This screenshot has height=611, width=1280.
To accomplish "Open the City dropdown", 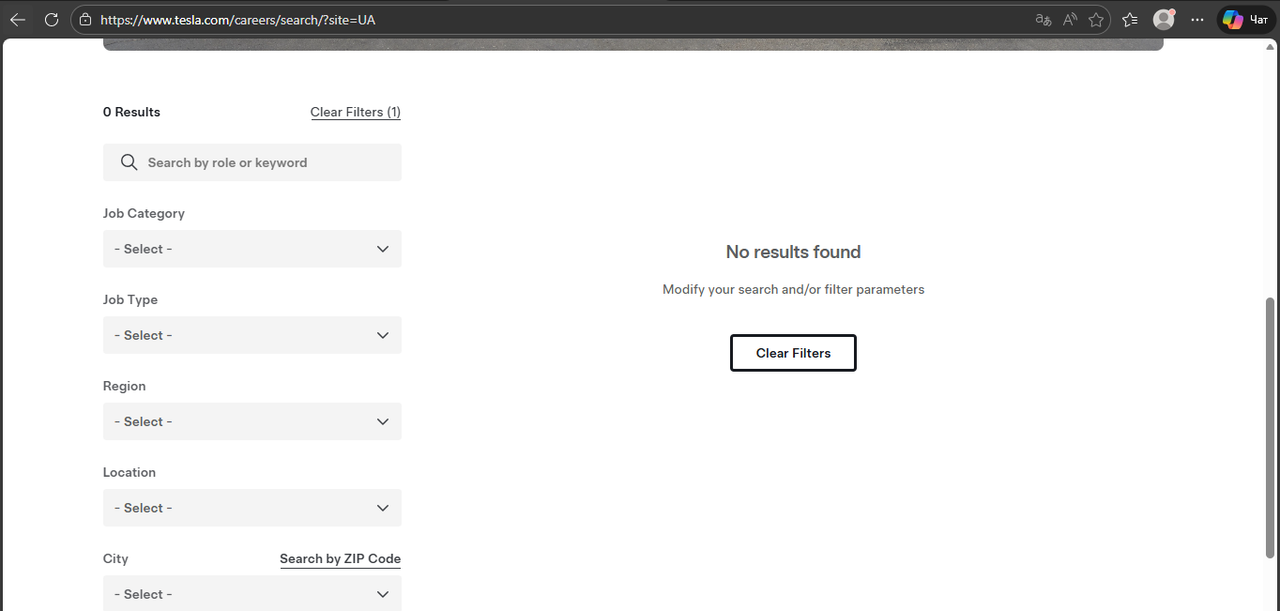I will coord(252,593).
